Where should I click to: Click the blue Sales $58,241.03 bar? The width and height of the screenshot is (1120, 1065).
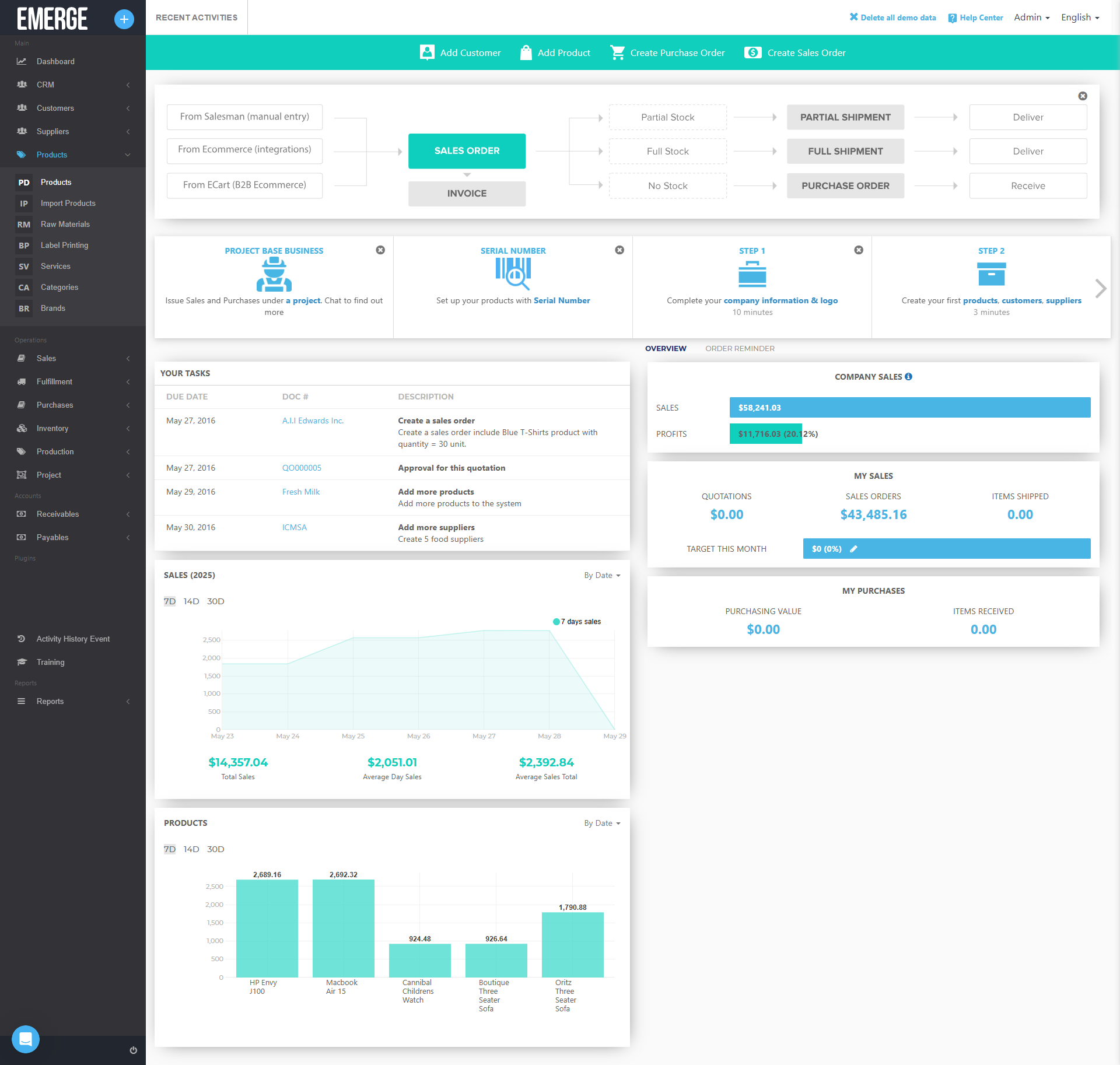909,408
